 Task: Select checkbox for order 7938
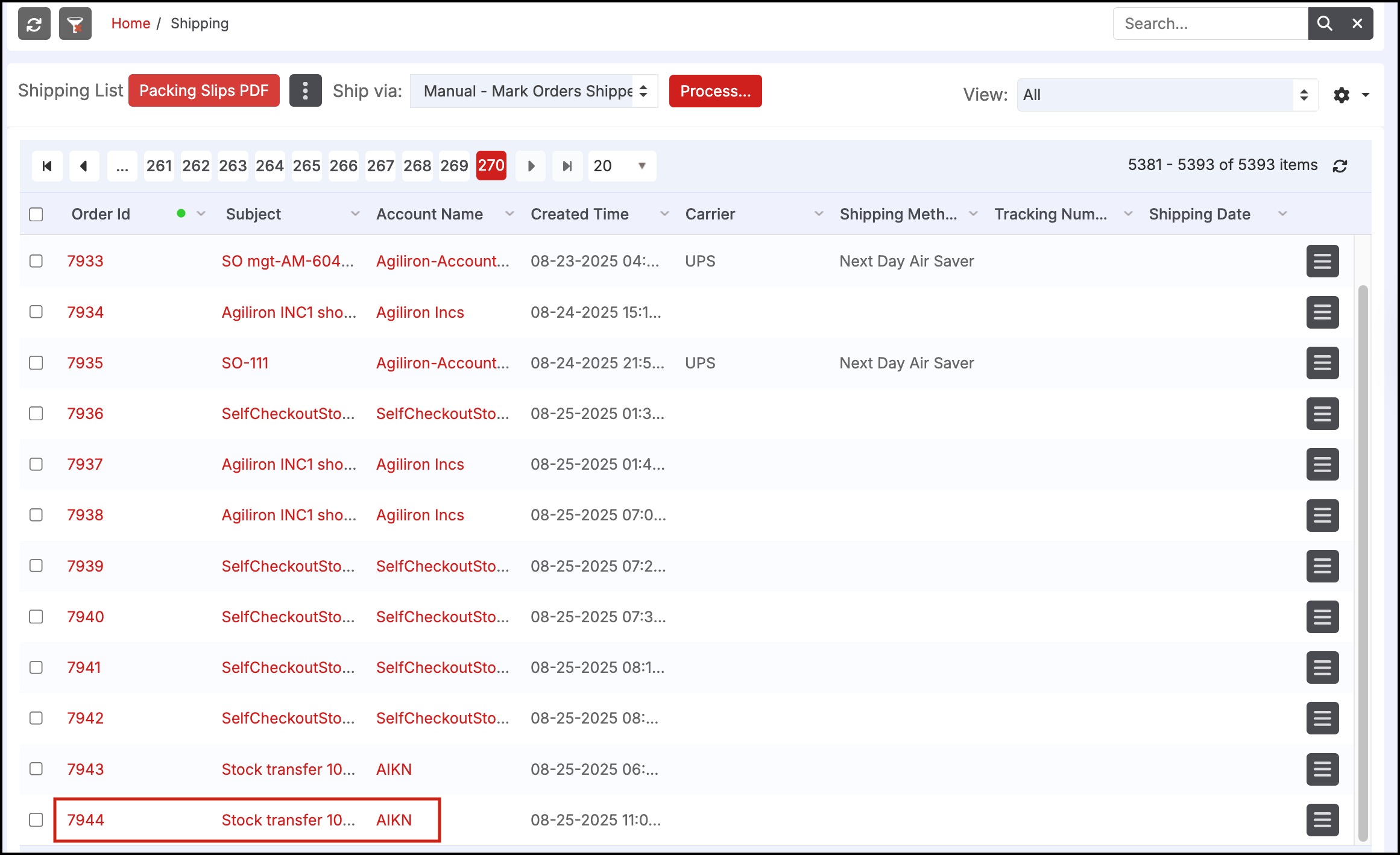coord(36,515)
